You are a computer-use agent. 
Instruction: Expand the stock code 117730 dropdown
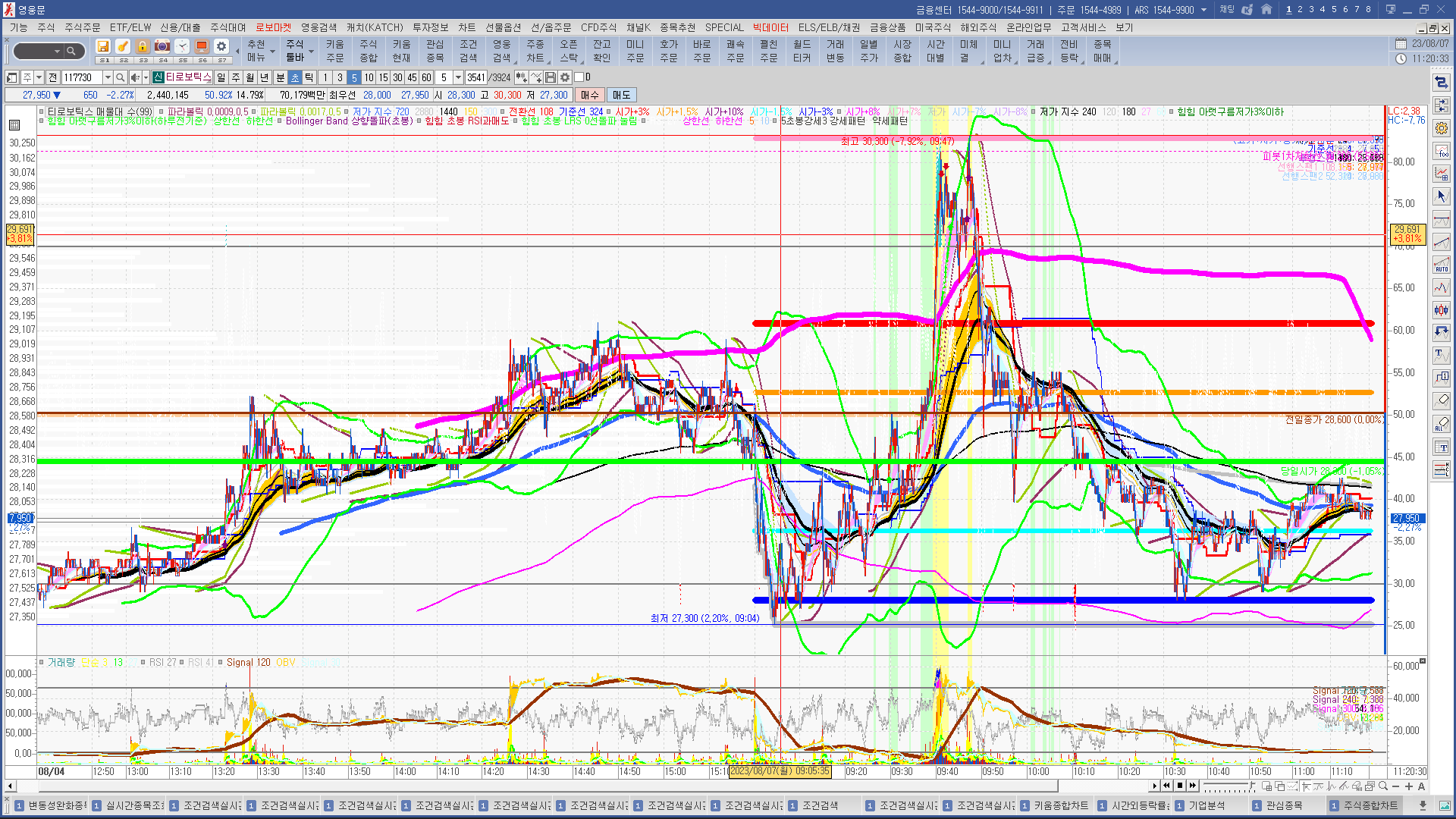(108, 77)
